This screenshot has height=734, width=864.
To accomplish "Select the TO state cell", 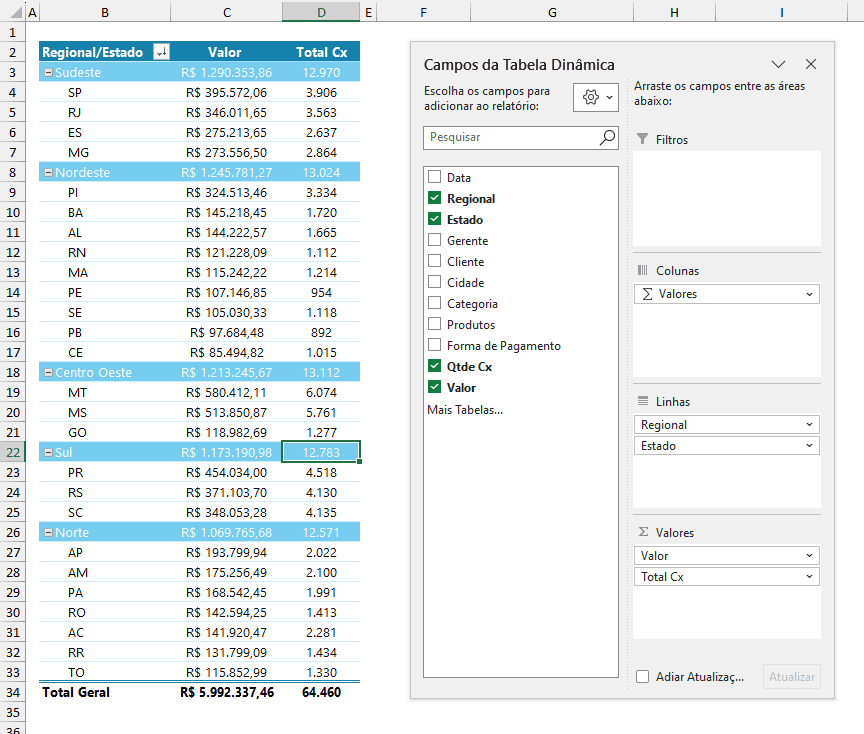I will pyautogui.click(x=105, y=672).
